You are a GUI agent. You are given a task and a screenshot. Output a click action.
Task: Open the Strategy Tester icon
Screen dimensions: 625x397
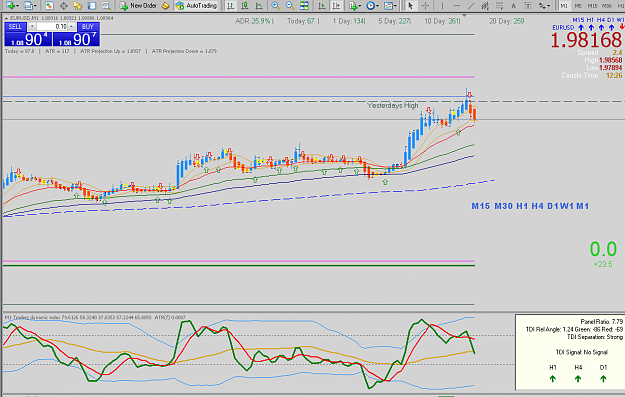[x=106, y=6]
